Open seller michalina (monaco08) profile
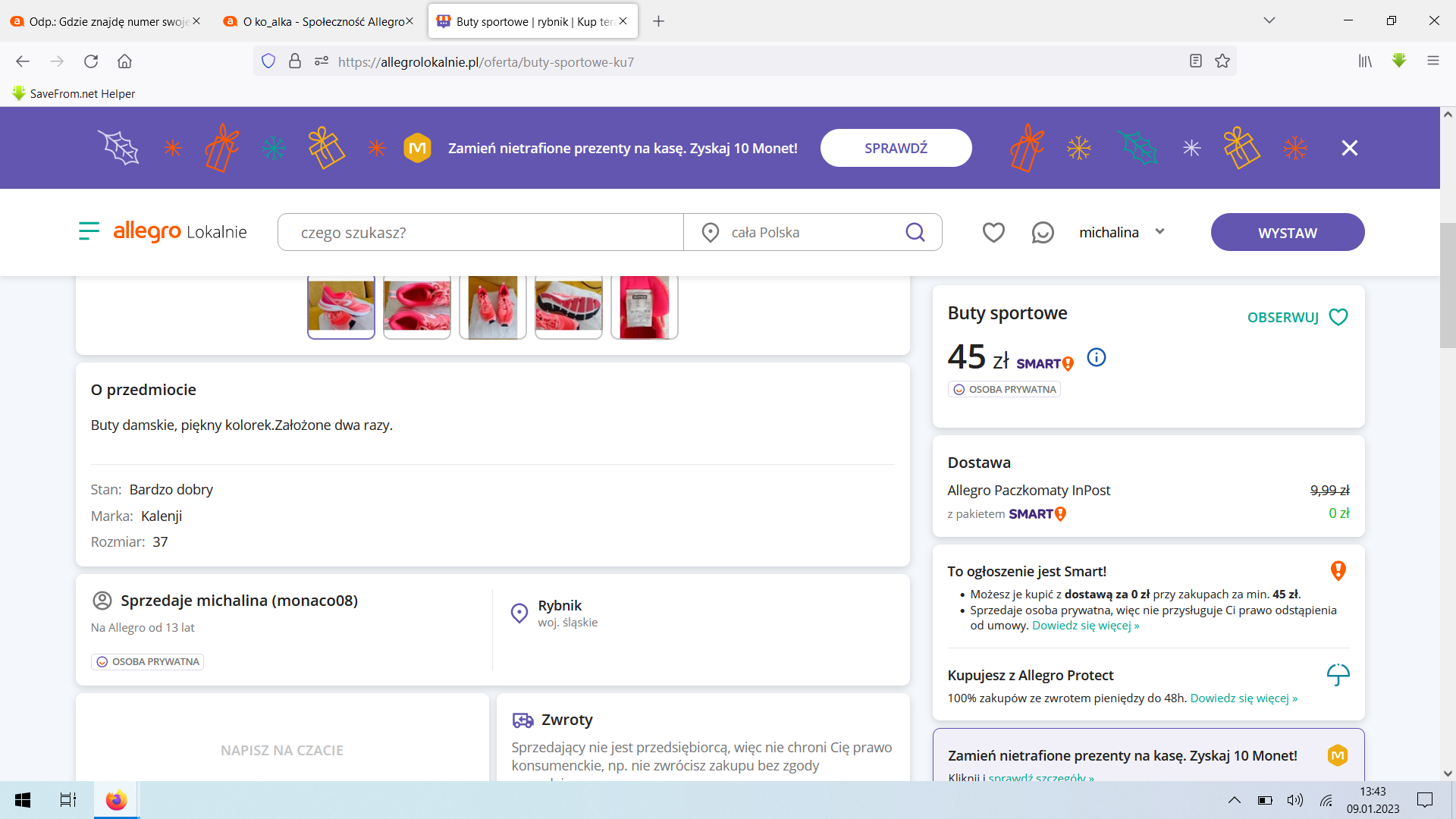1456x819 pixels. coord(239,601)
